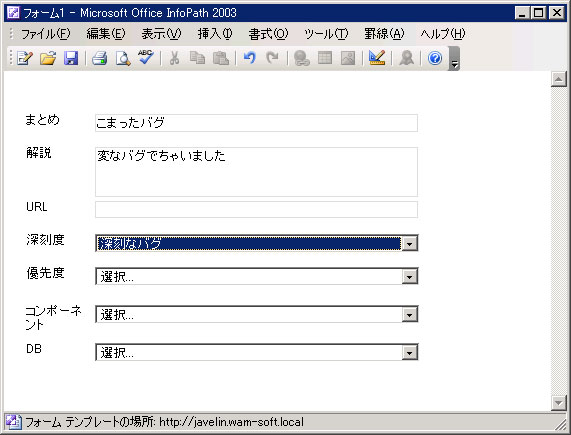This screenshot has width=571, height=435.
Task: Click the Design This Form ruler icon
Action: click(x=377, y=58)
